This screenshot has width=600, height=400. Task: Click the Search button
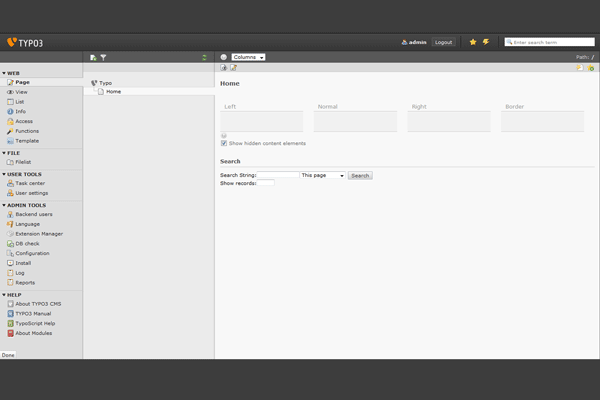(360, 176)
